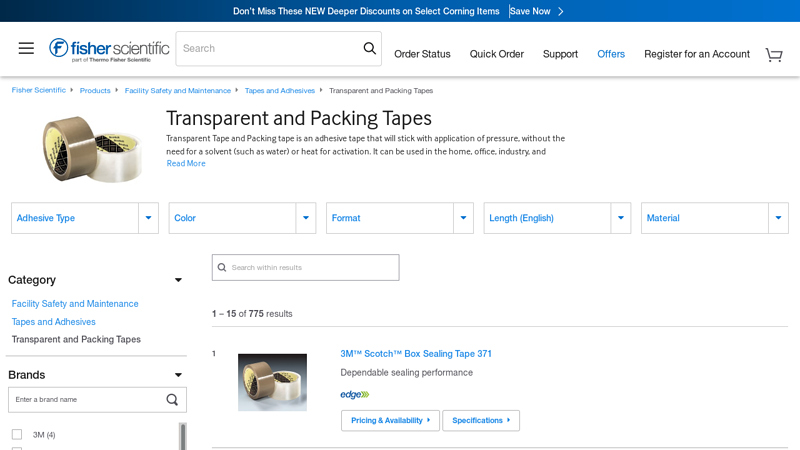Image resolution: width=800 pixels, height=450 pixels.
Task: Go to Products breadcrumb
Action: pyautogui.click(x=95, y=90)
